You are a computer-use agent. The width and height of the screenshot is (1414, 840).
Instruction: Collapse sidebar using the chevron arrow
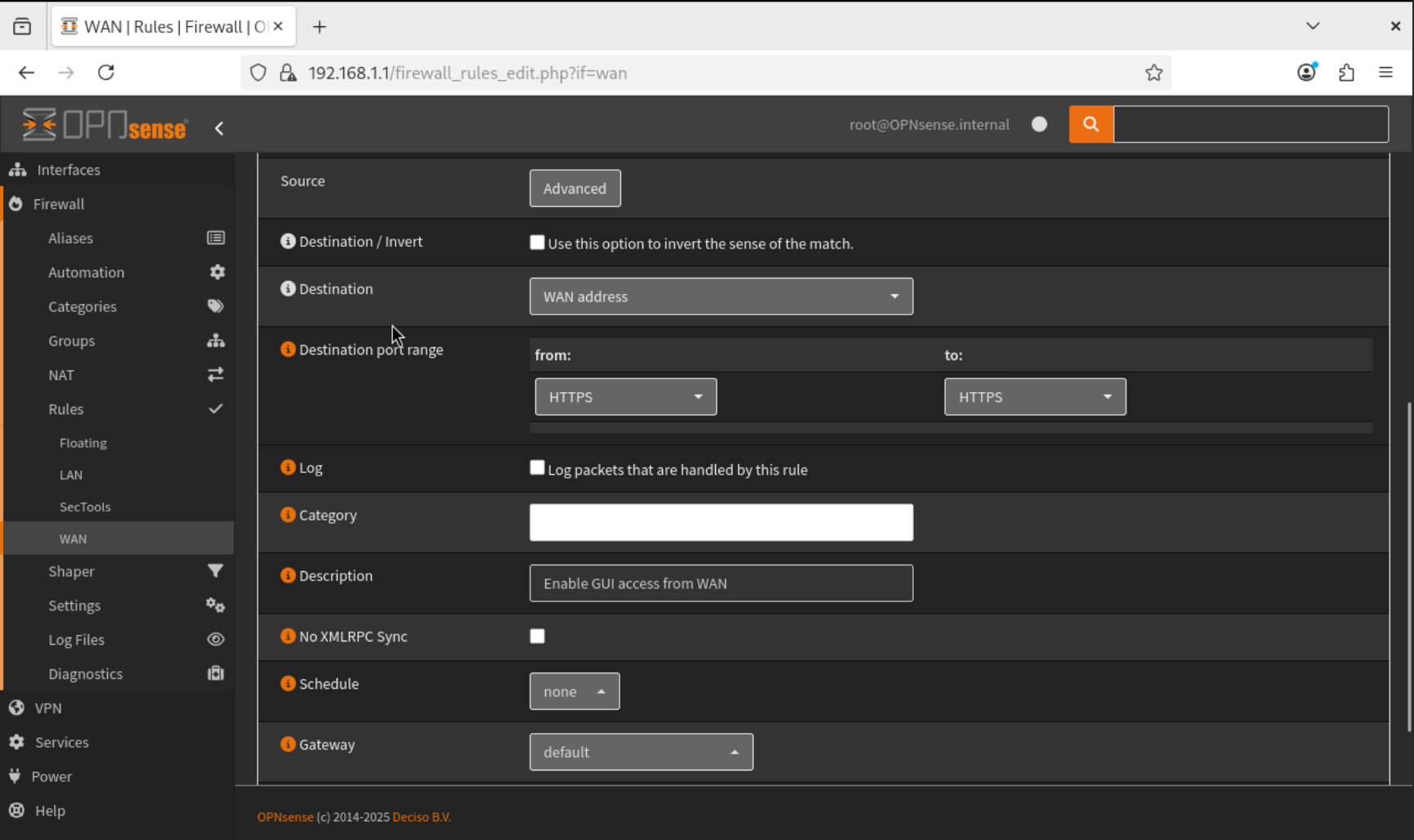coord(219,128)
